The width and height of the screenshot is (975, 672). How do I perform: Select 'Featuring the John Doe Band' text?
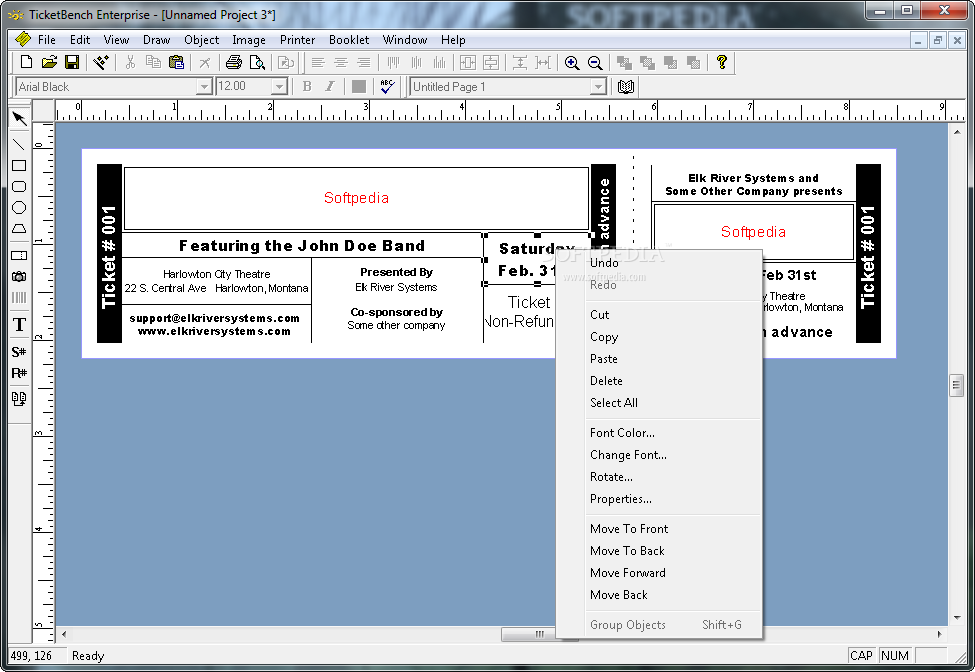tap(302, 246)
